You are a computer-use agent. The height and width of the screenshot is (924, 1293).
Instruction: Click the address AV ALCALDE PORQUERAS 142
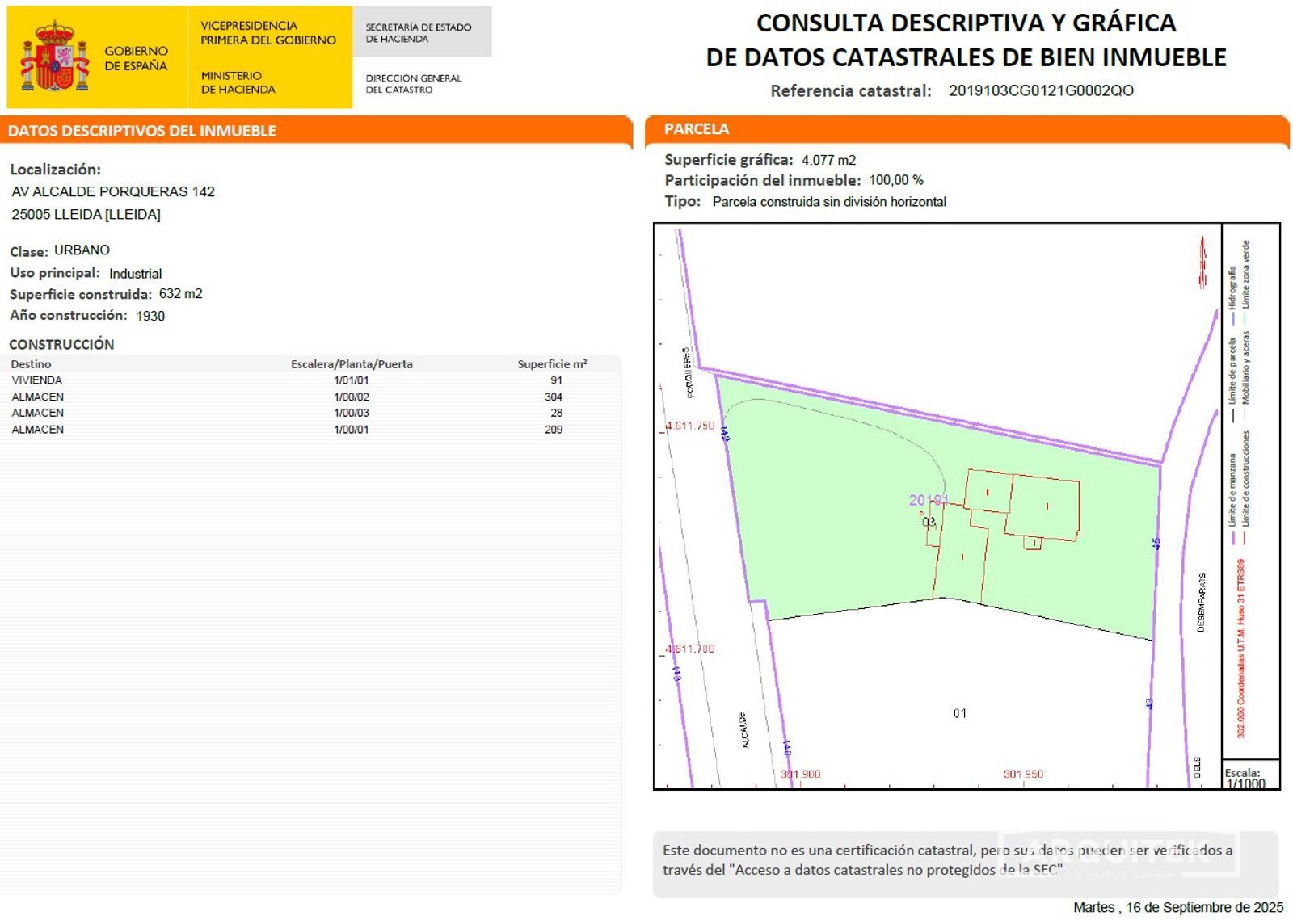coord(113,191)
